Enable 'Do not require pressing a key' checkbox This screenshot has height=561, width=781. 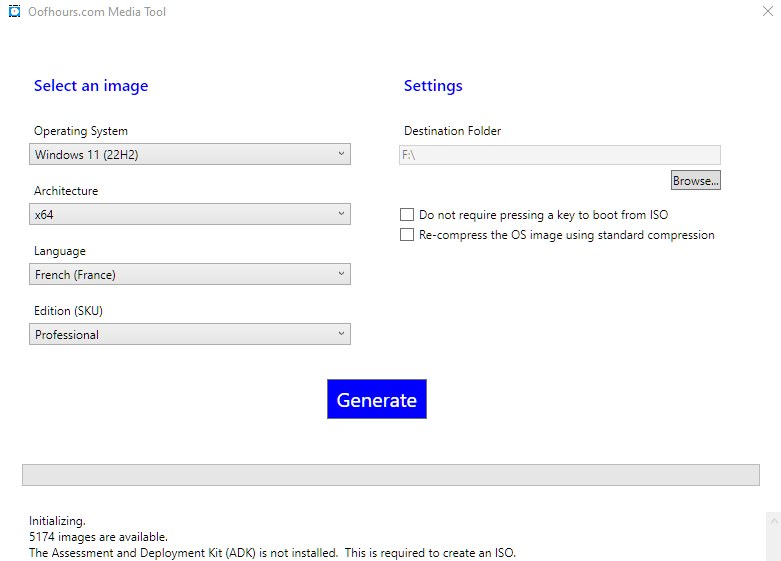point(407,215)
